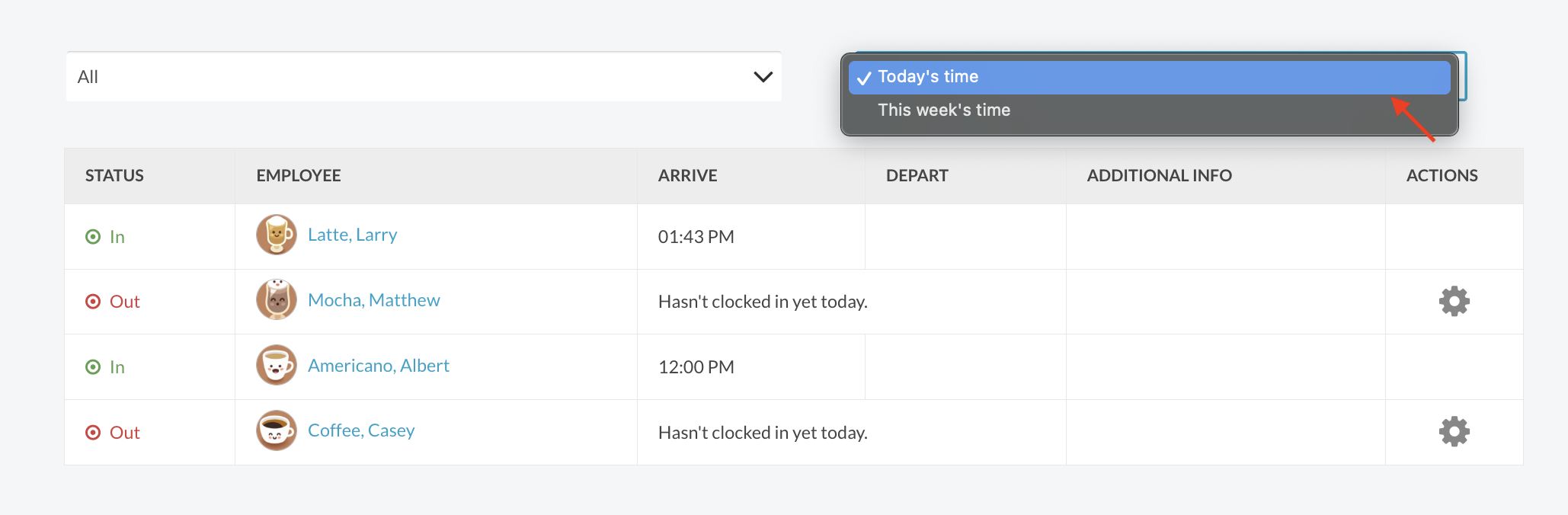Viewport: 1568px width, 515px height.
Task: Click the EMPLOYEE column header
Action: point(299,176)
